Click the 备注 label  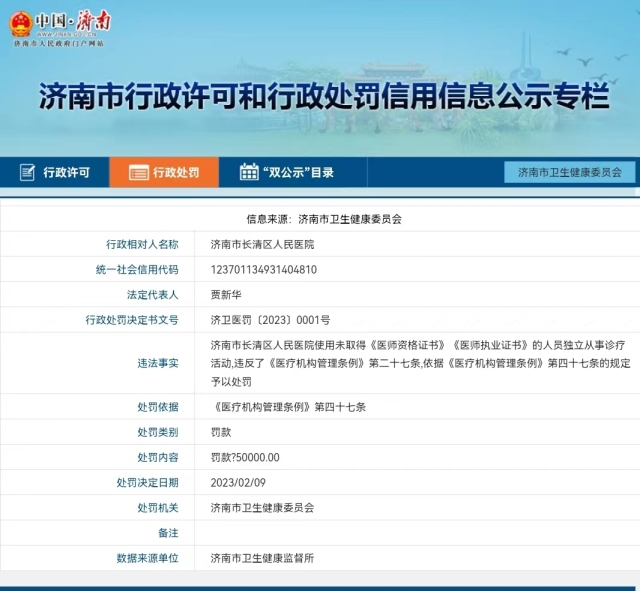click(168, 533)
